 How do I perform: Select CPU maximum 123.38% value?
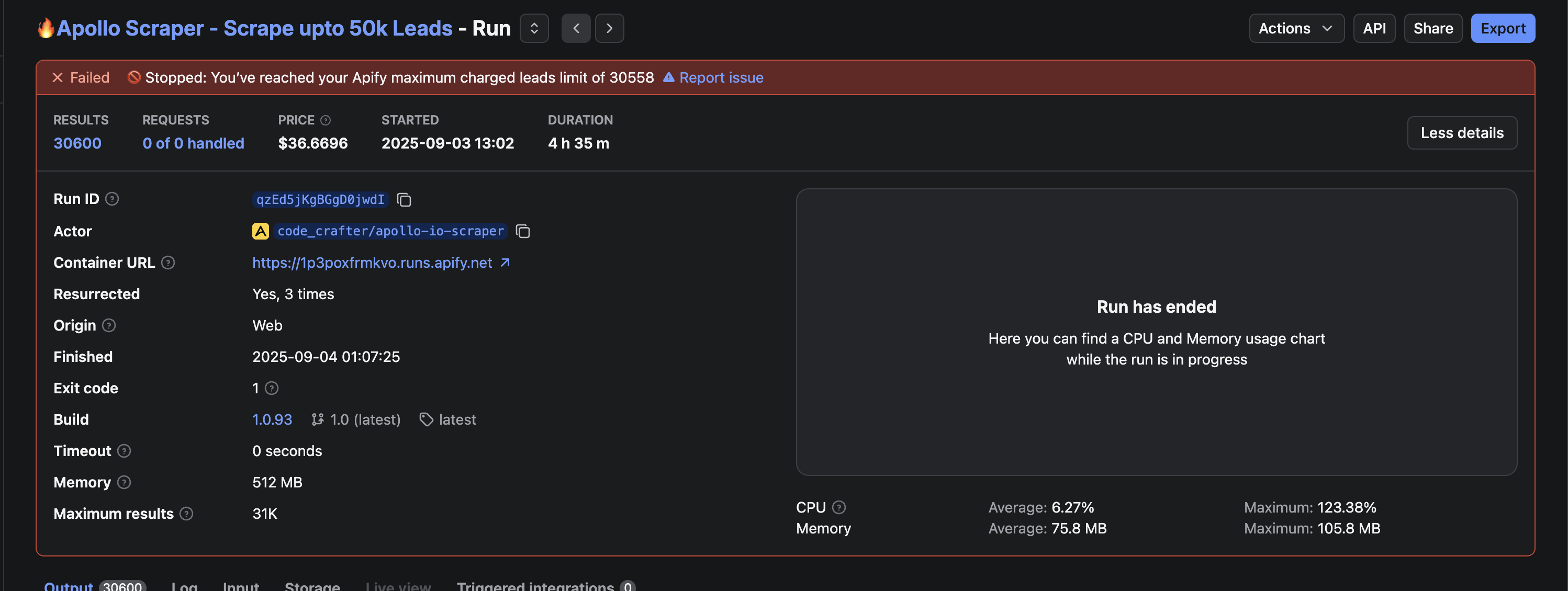[1347, 507]
